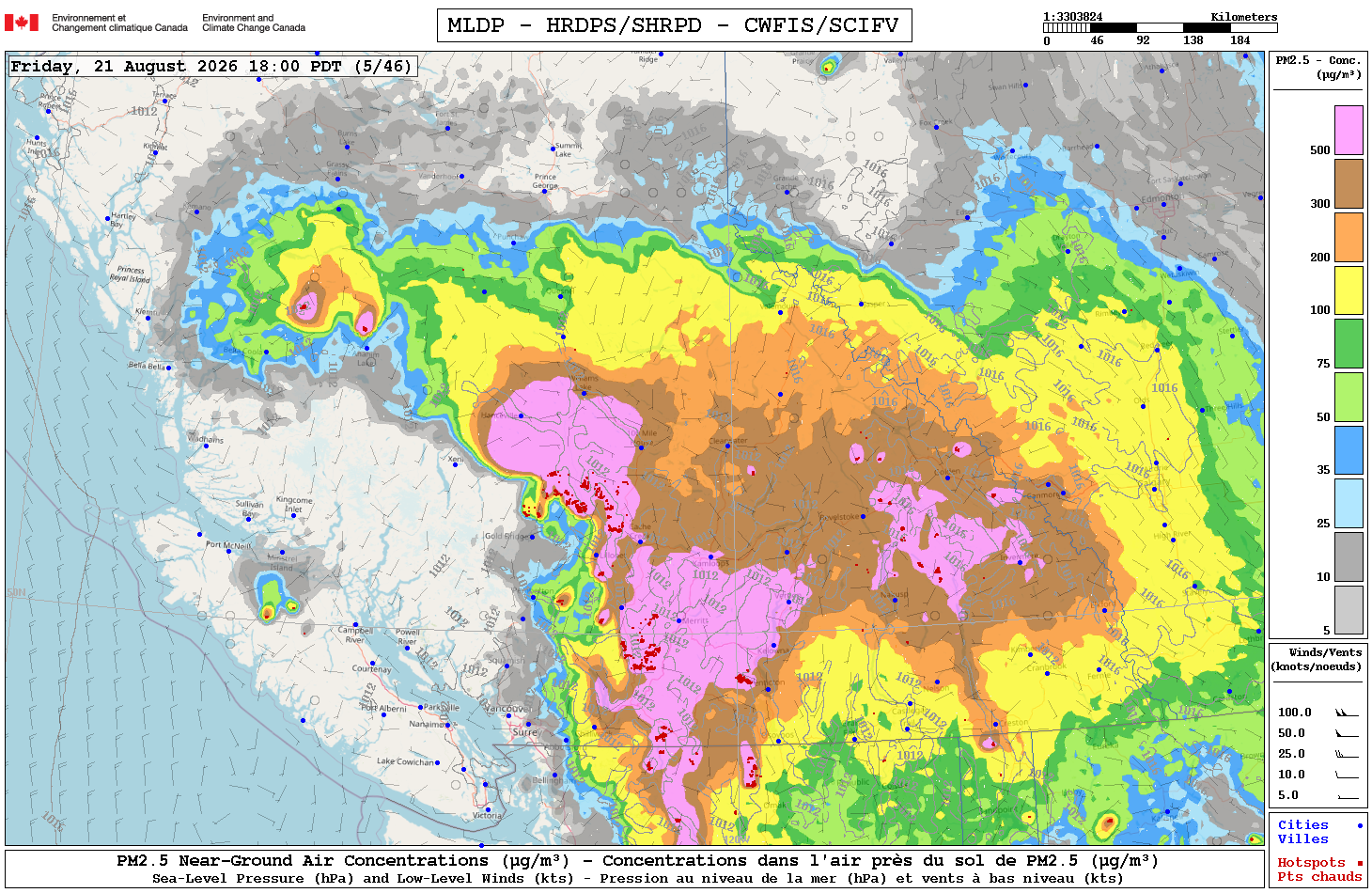Click the Environment and Climate Change Canada text

tap(254, 23)
